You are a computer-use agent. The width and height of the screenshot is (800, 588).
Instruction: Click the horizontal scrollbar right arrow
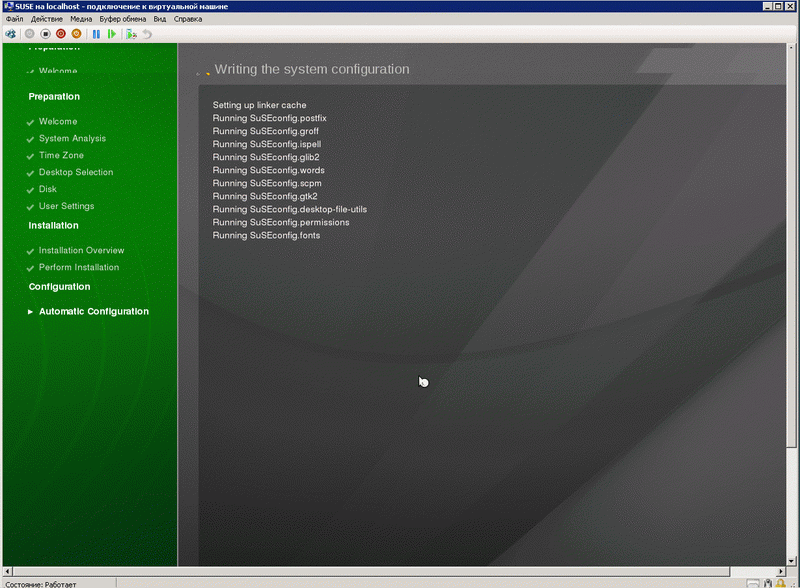pos(781,572)
